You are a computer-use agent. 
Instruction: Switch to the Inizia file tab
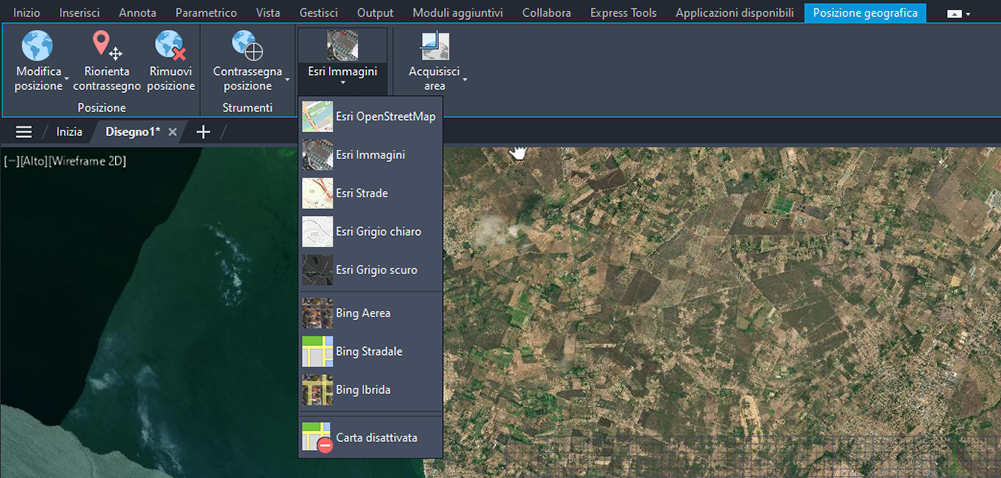(x=69, y=132)
